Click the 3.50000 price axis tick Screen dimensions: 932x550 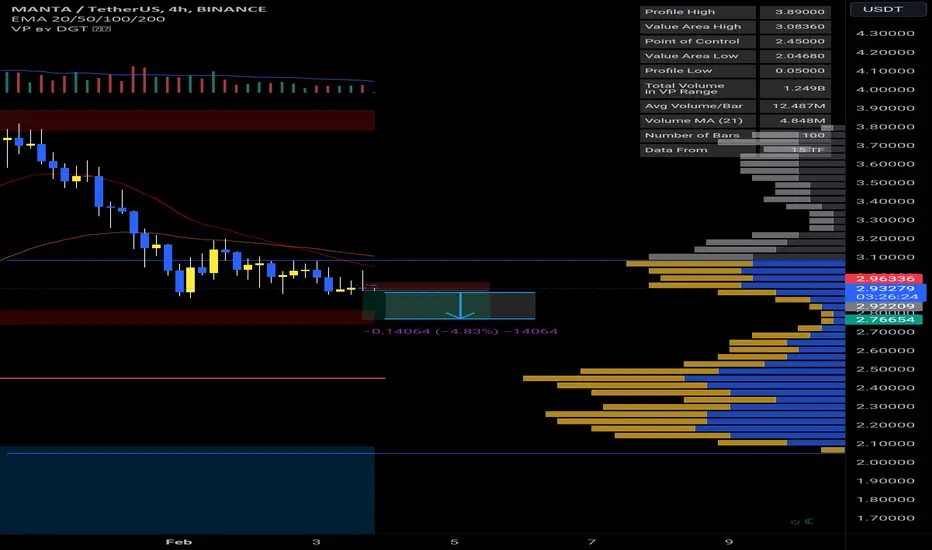885,183
